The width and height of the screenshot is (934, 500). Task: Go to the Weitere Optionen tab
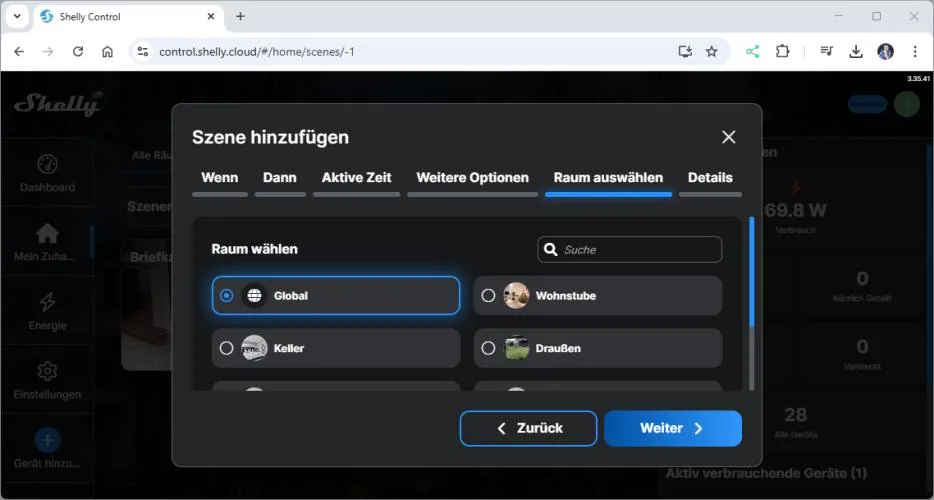pyautogui.click(x=472, y=178)
